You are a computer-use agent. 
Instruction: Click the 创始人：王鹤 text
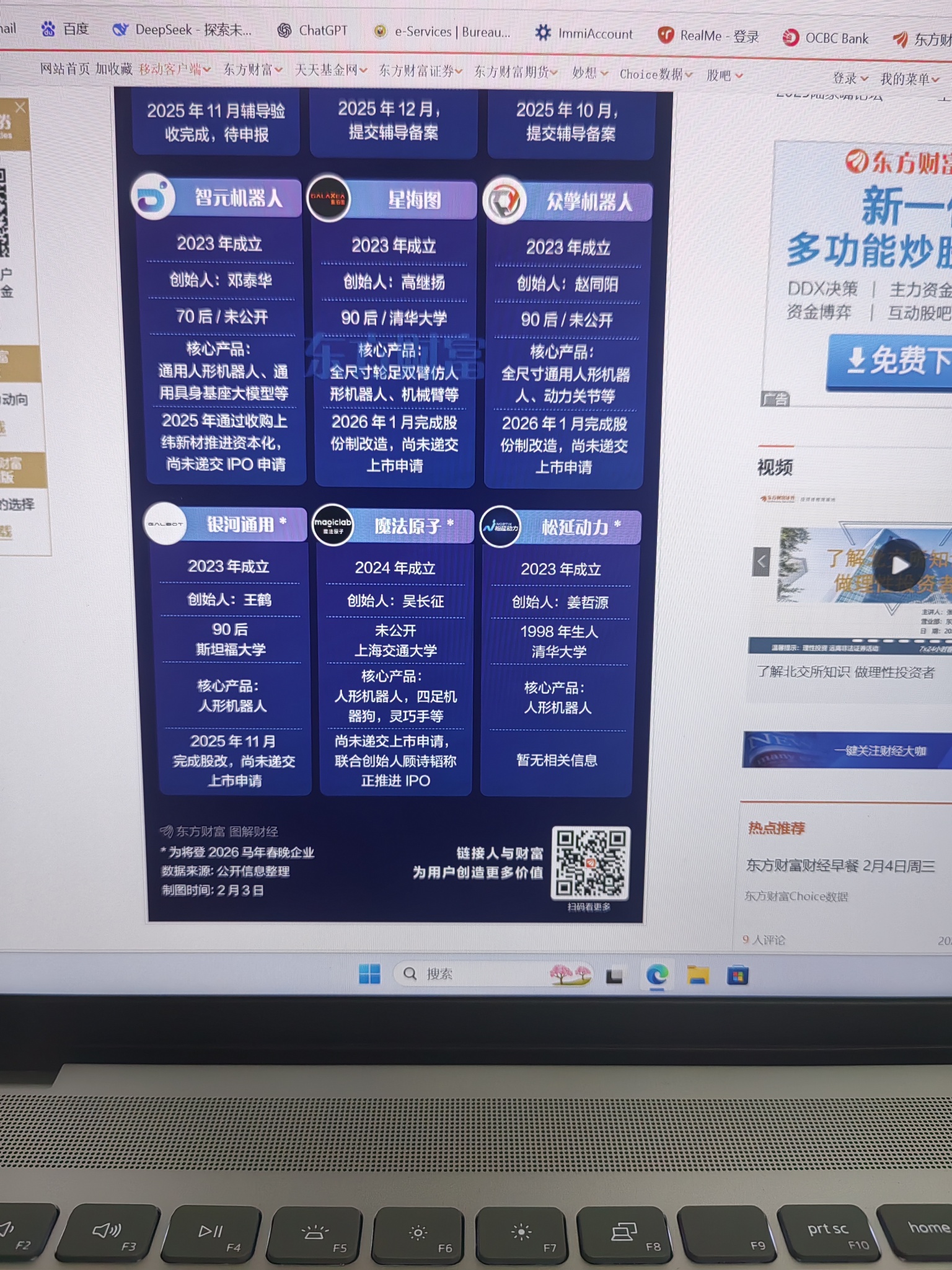229,599
